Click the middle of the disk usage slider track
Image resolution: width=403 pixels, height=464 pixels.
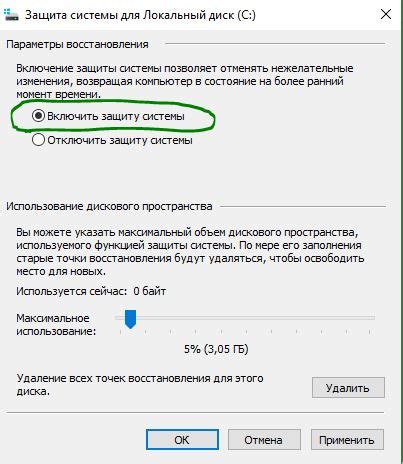[245, 318]
